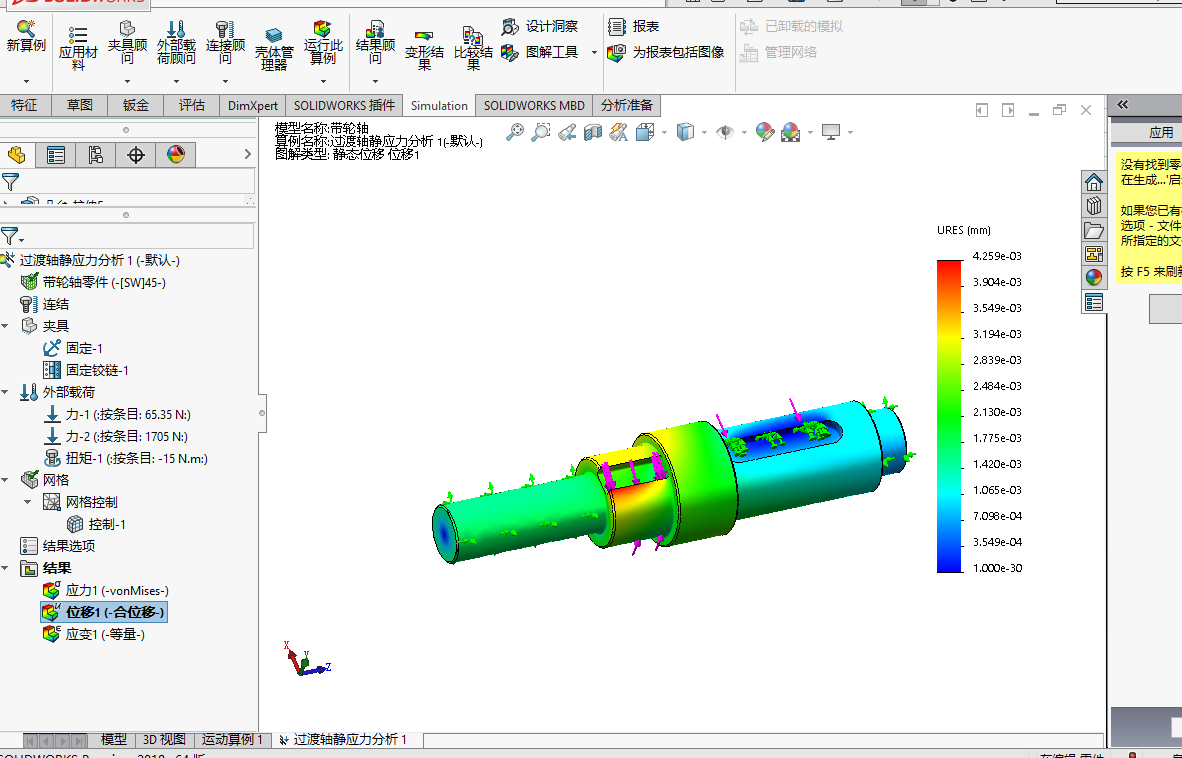Open the New Study (新算例) command

[x=26, y=38]
